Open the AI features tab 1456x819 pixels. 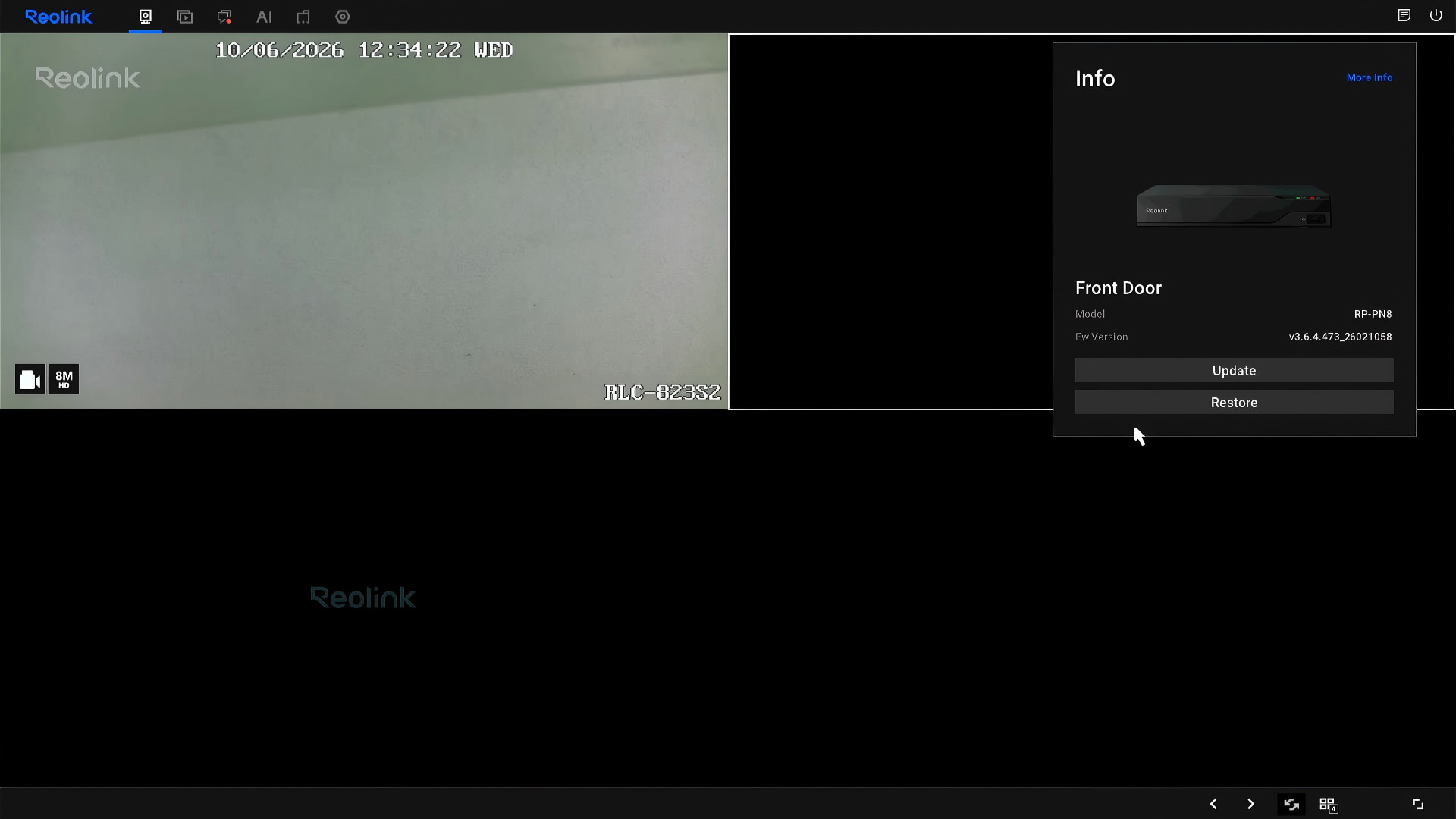[264, 17]
